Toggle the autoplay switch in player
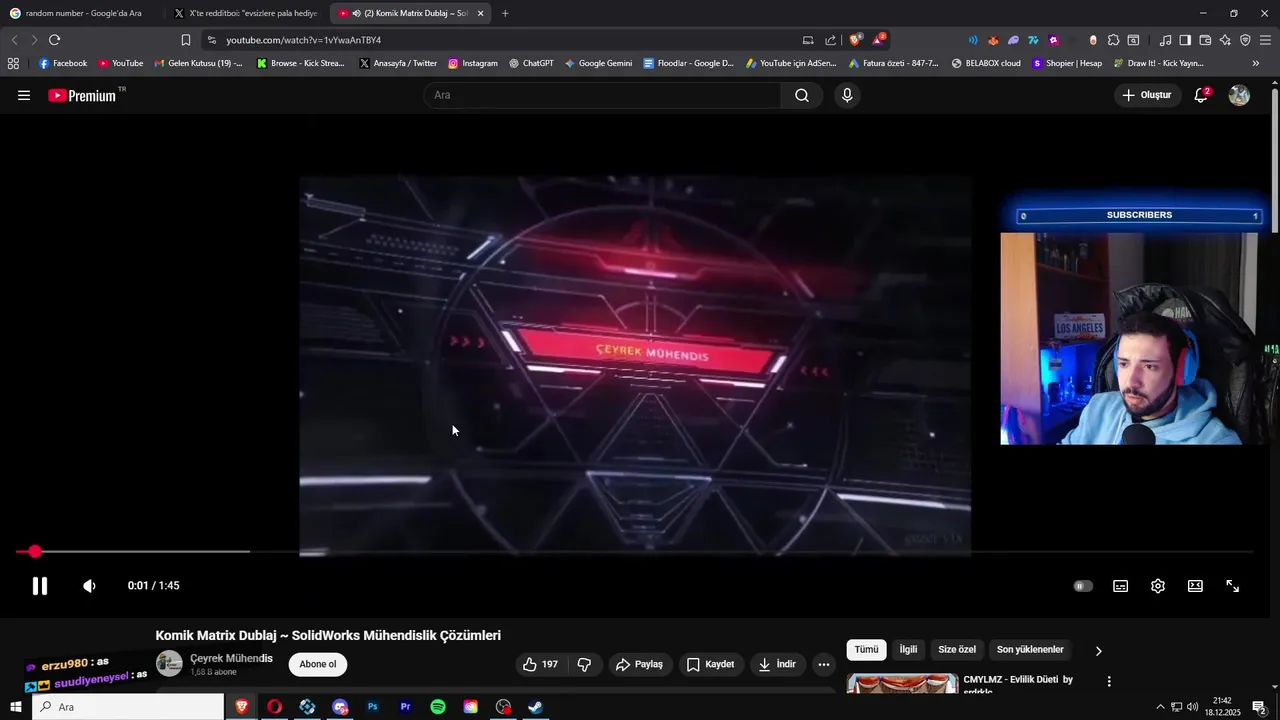 pyautogui.click(x=1083, y=586)
